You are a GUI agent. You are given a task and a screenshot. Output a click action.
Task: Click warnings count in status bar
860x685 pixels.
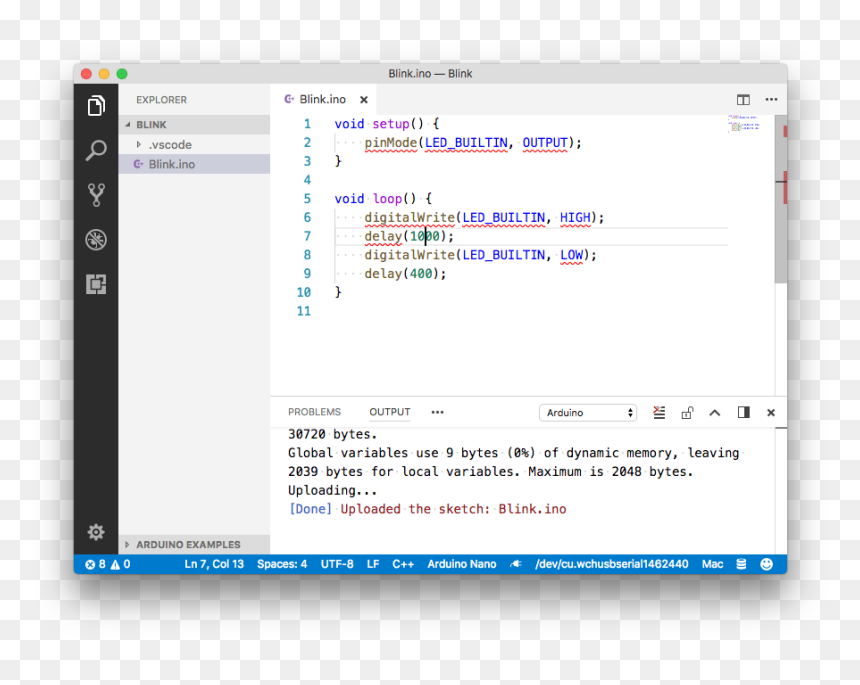click(121, 564)
